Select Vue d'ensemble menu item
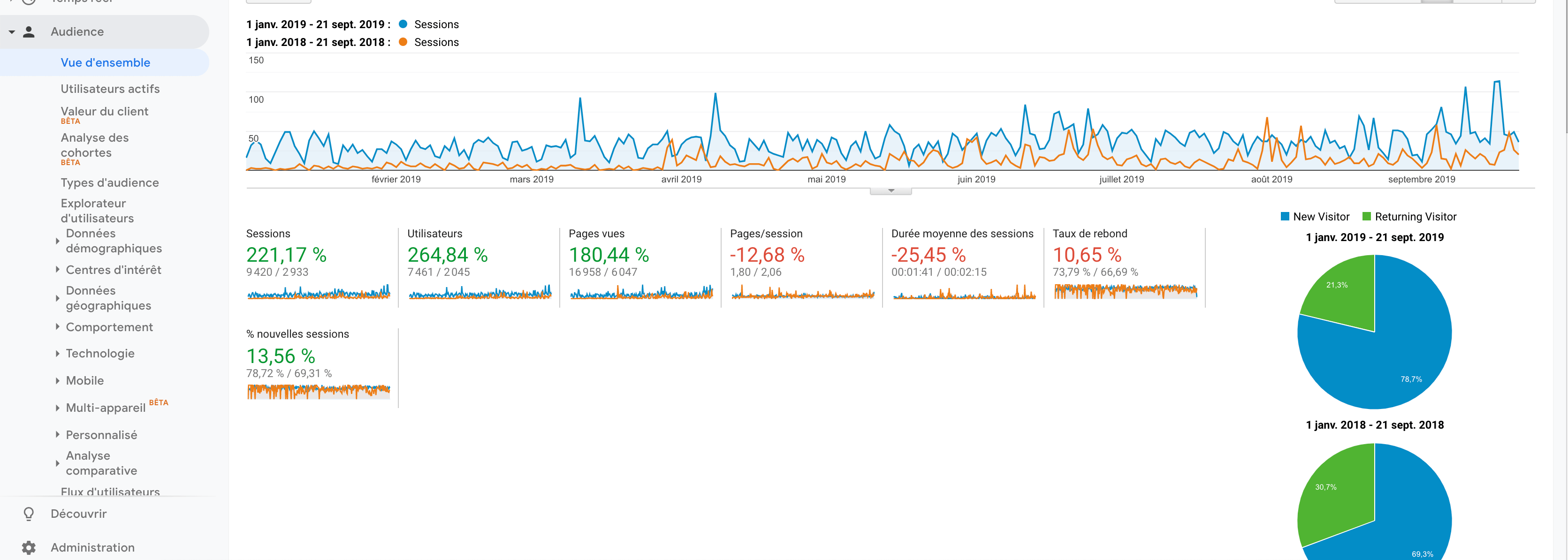 click(x=105, y=63)
